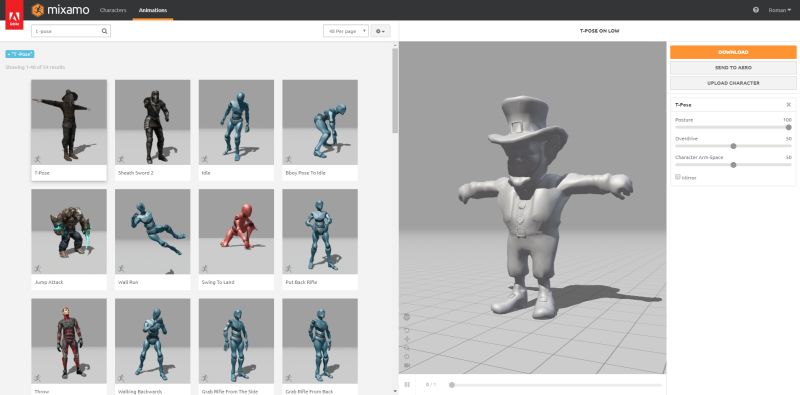Click the search magnifier icon

tap(104, 31)
